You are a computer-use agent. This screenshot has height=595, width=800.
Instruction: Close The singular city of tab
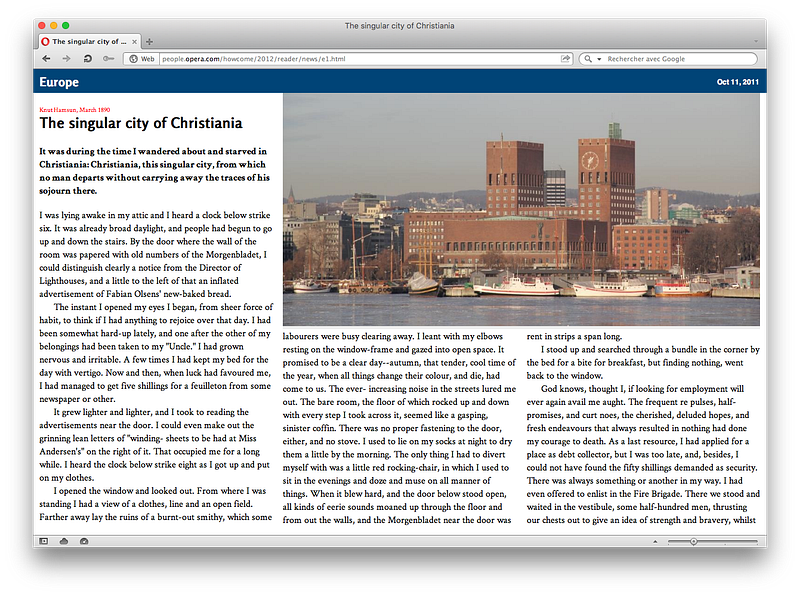[134, 42]
